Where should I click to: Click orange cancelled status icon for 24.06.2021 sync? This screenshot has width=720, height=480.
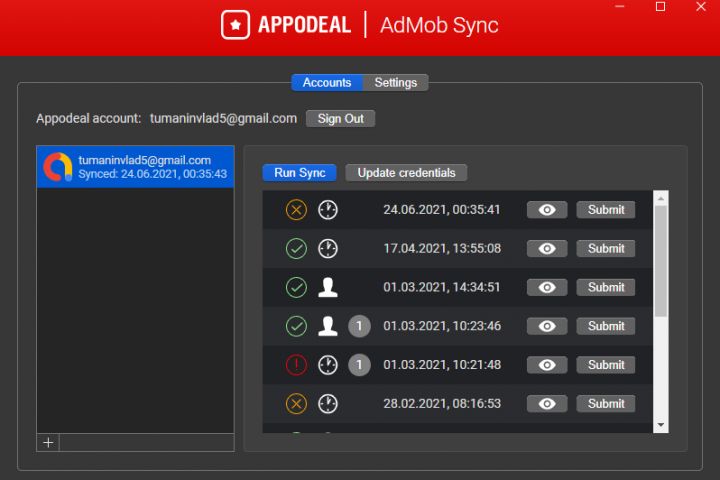tap(296, 210)
